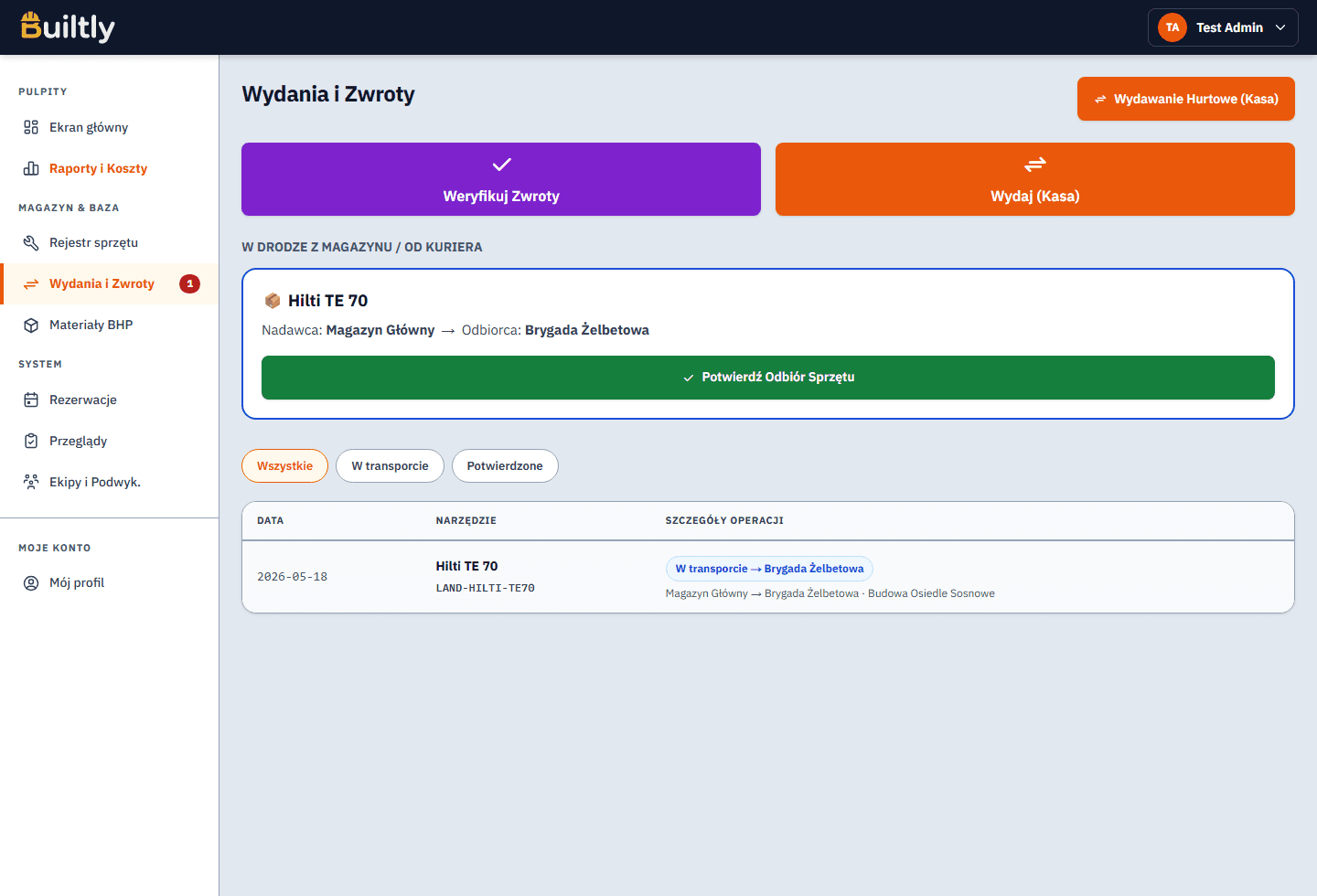The image size is (1317, 896).
Task: Select the Wszystkie filter tab
Action: (x=284, y=465)
